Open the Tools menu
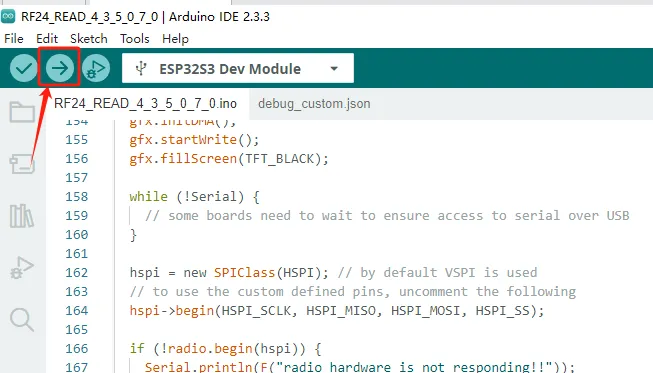This screenshot has width=653, height=373. [135, 39]
